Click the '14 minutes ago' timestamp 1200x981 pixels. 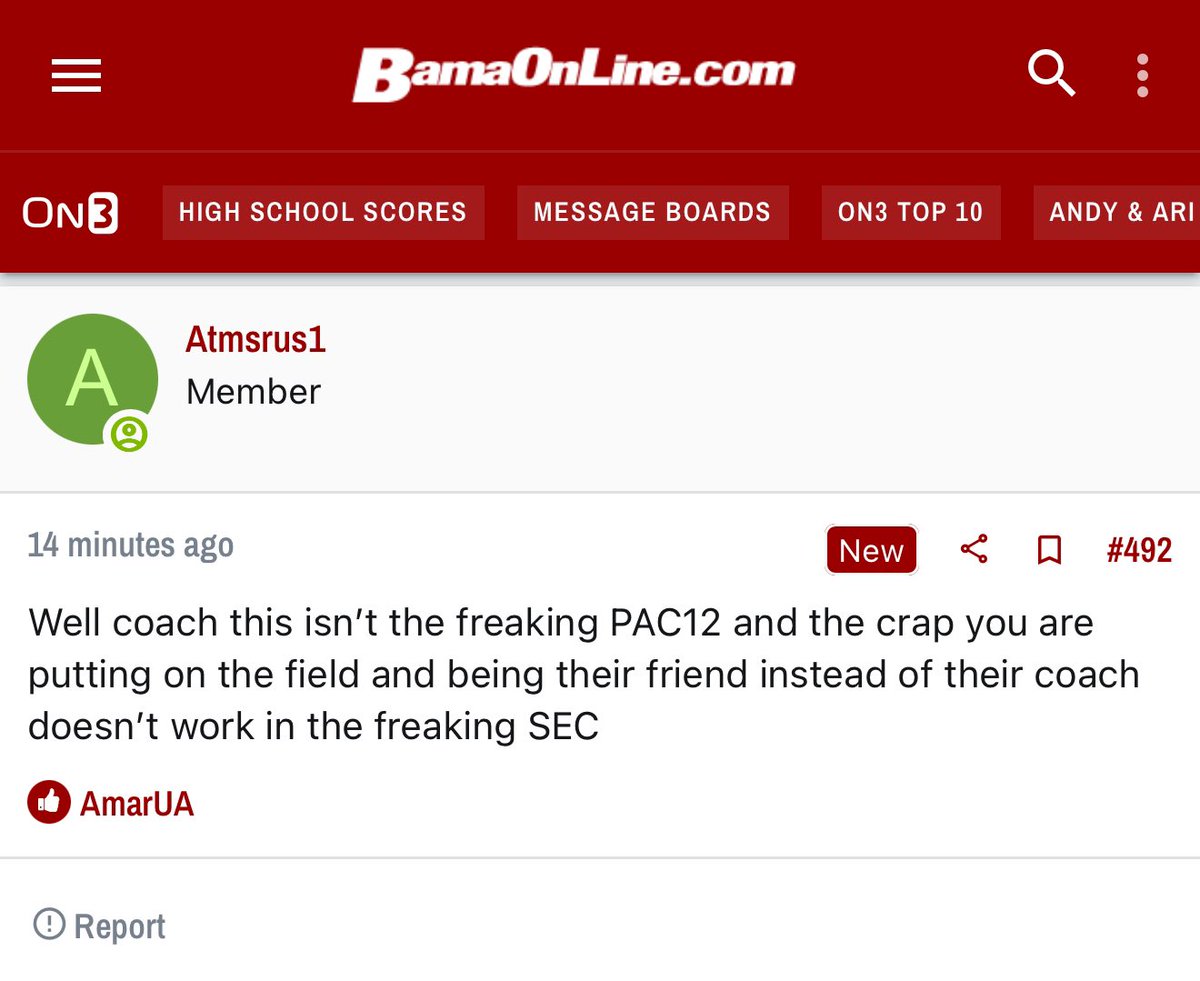pos(131,546)
